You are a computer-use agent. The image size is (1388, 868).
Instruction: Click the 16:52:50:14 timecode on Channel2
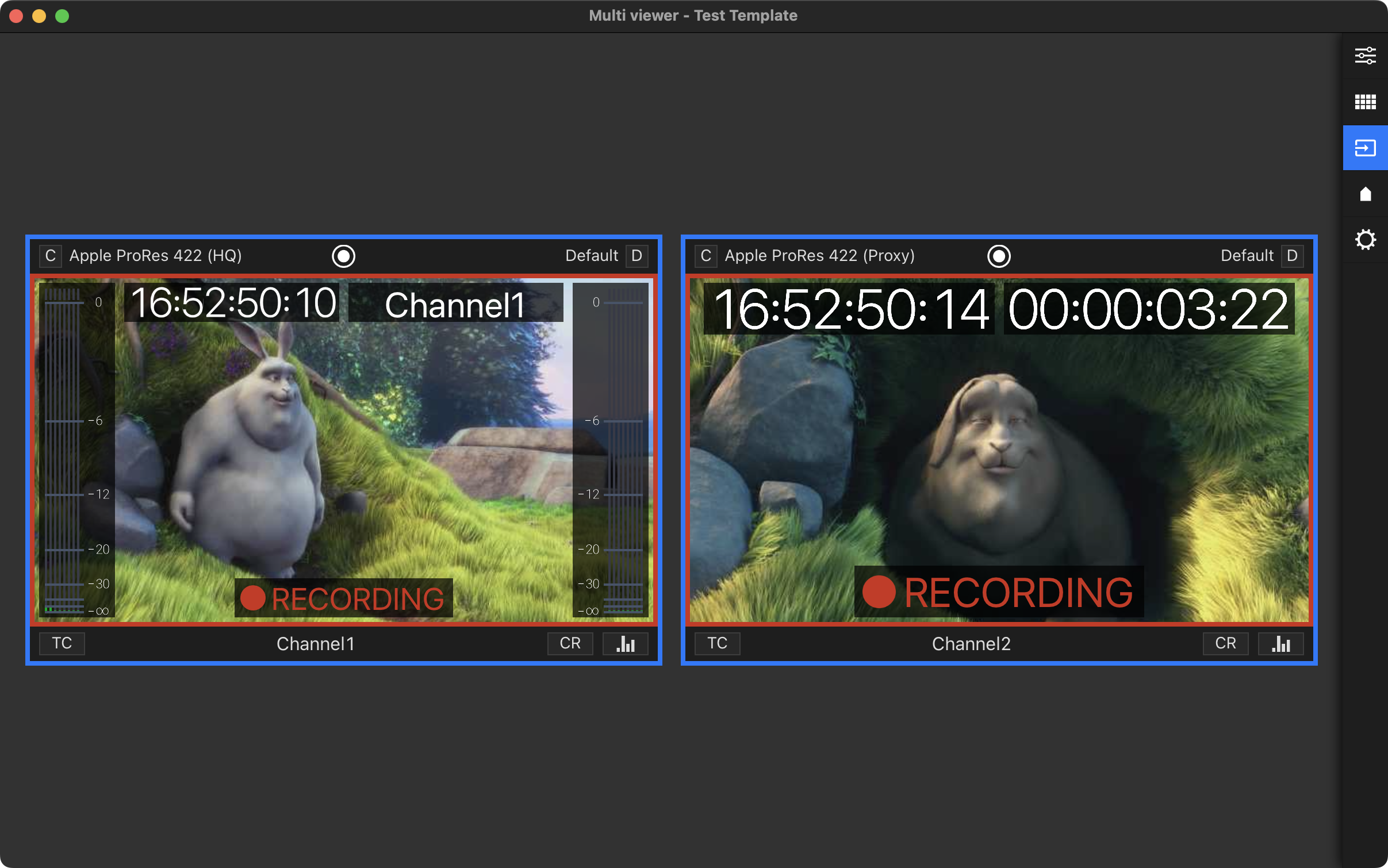tap(850, 309)
